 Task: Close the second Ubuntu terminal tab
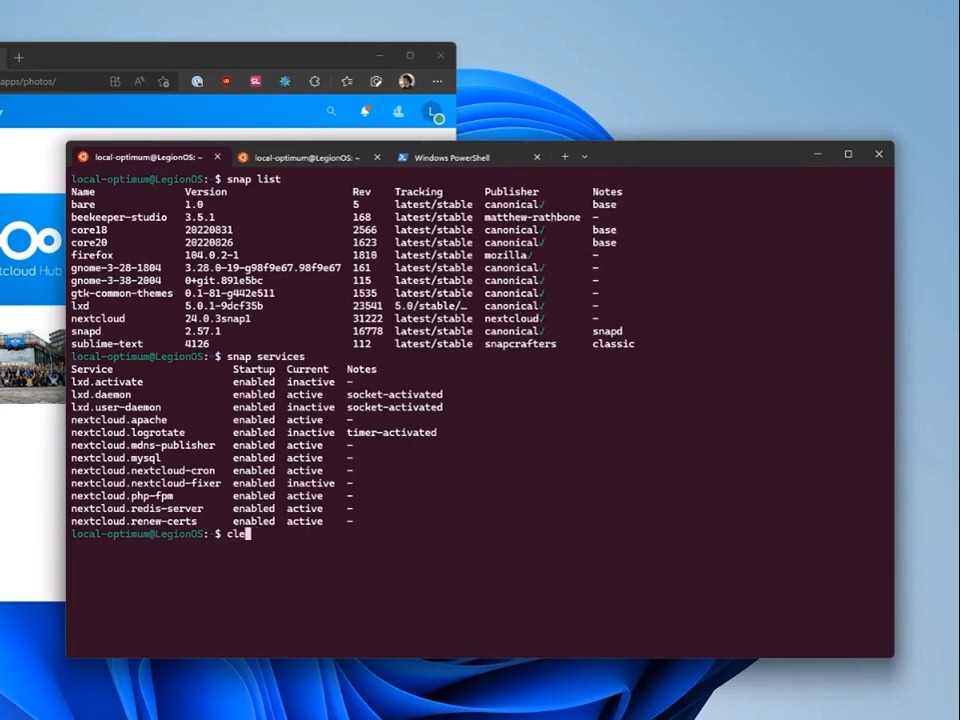377,157
